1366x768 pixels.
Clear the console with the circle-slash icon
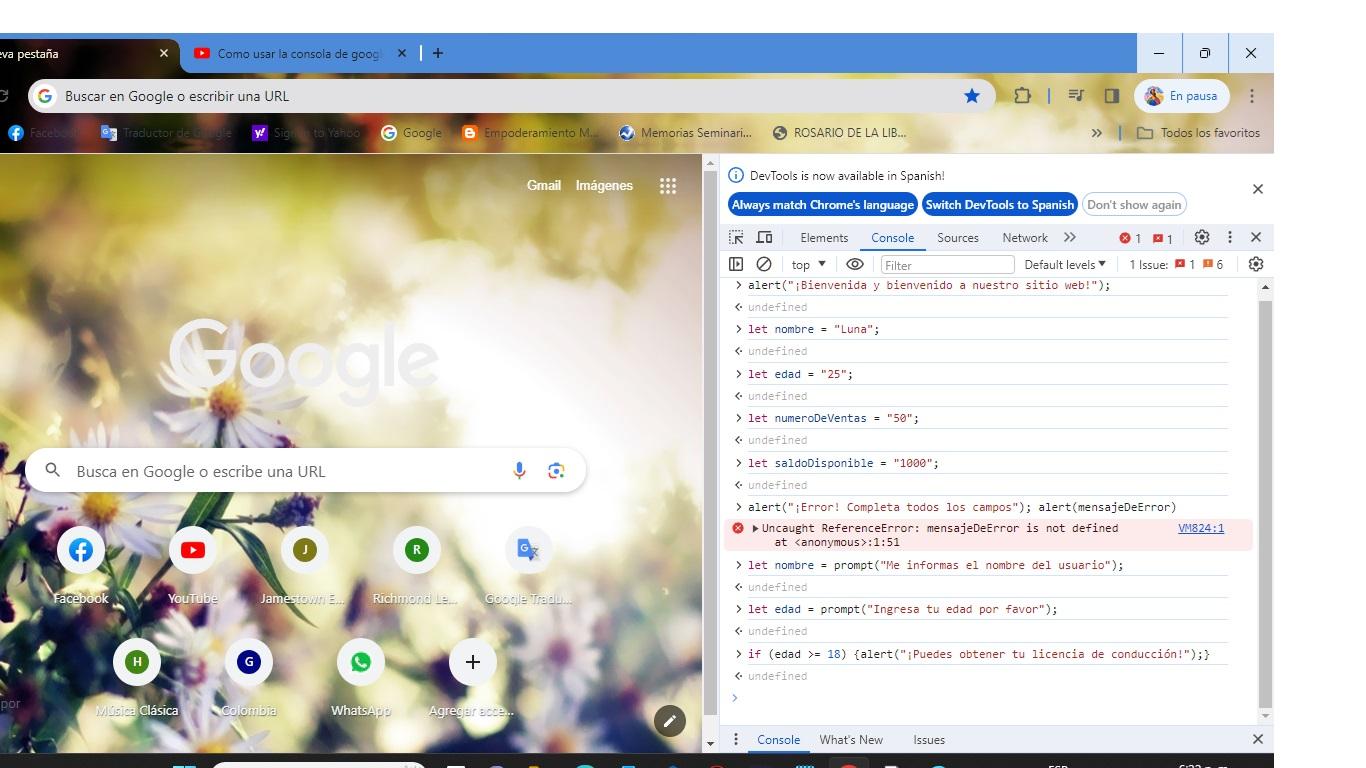764,264
